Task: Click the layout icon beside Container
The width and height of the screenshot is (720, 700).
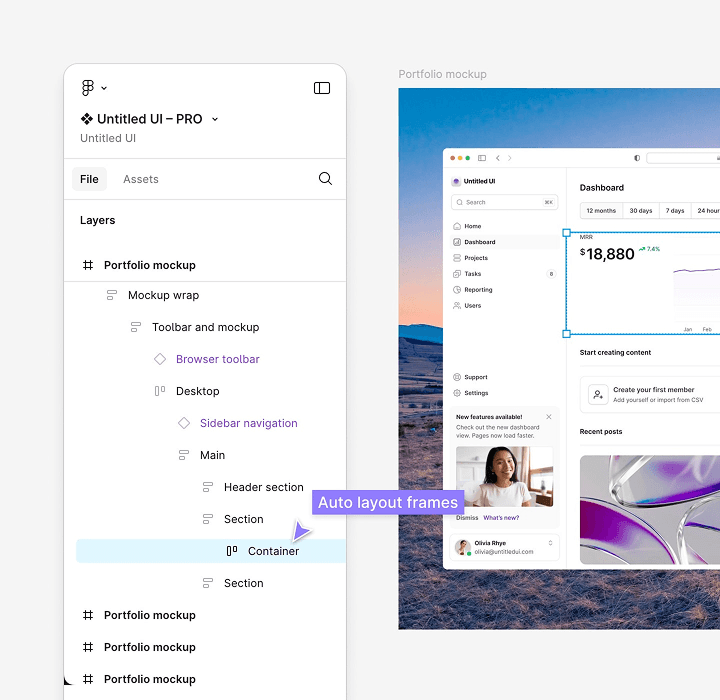Action: (x=232, y=551)
